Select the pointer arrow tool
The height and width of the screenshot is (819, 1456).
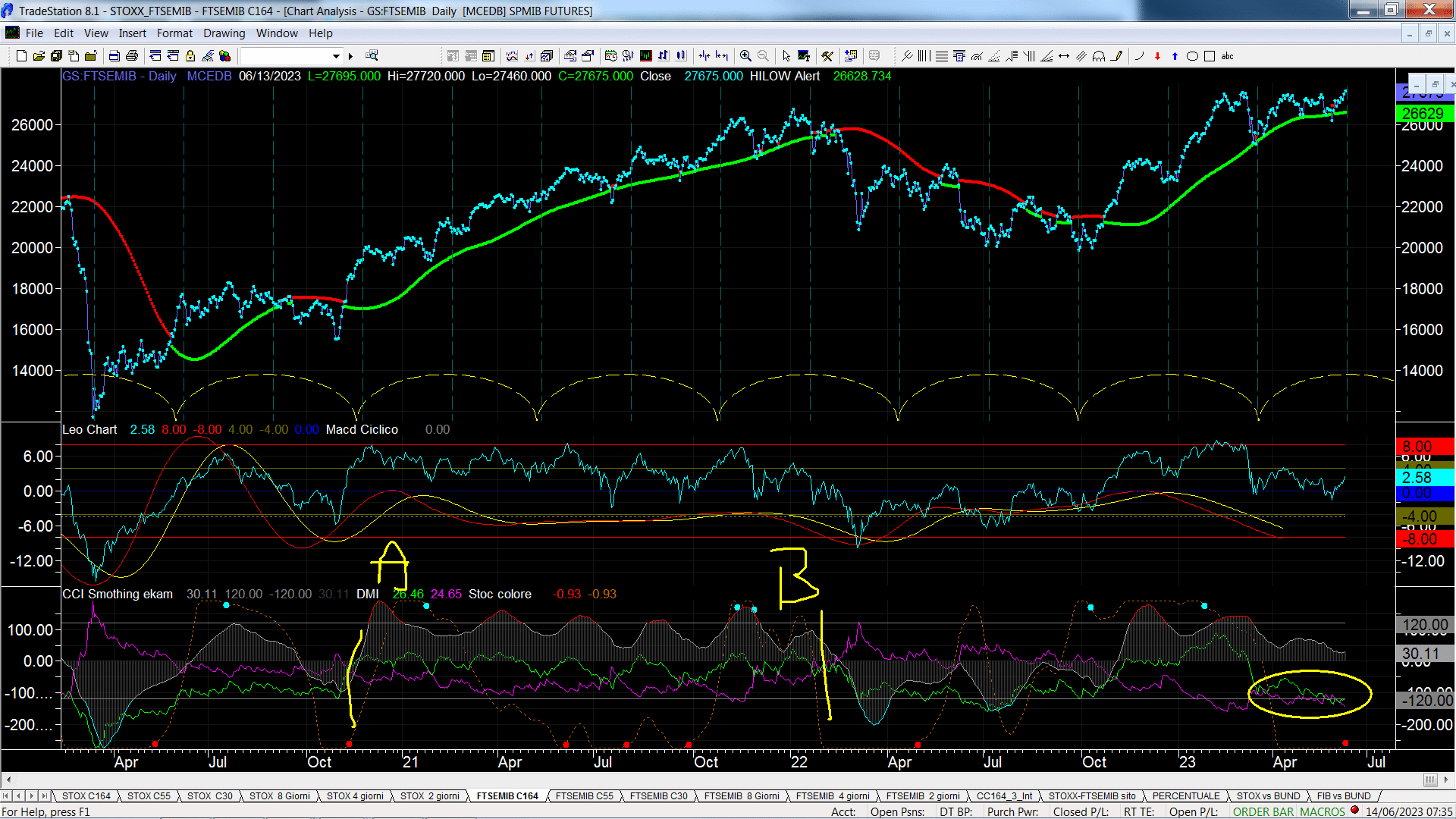(786, 56)
